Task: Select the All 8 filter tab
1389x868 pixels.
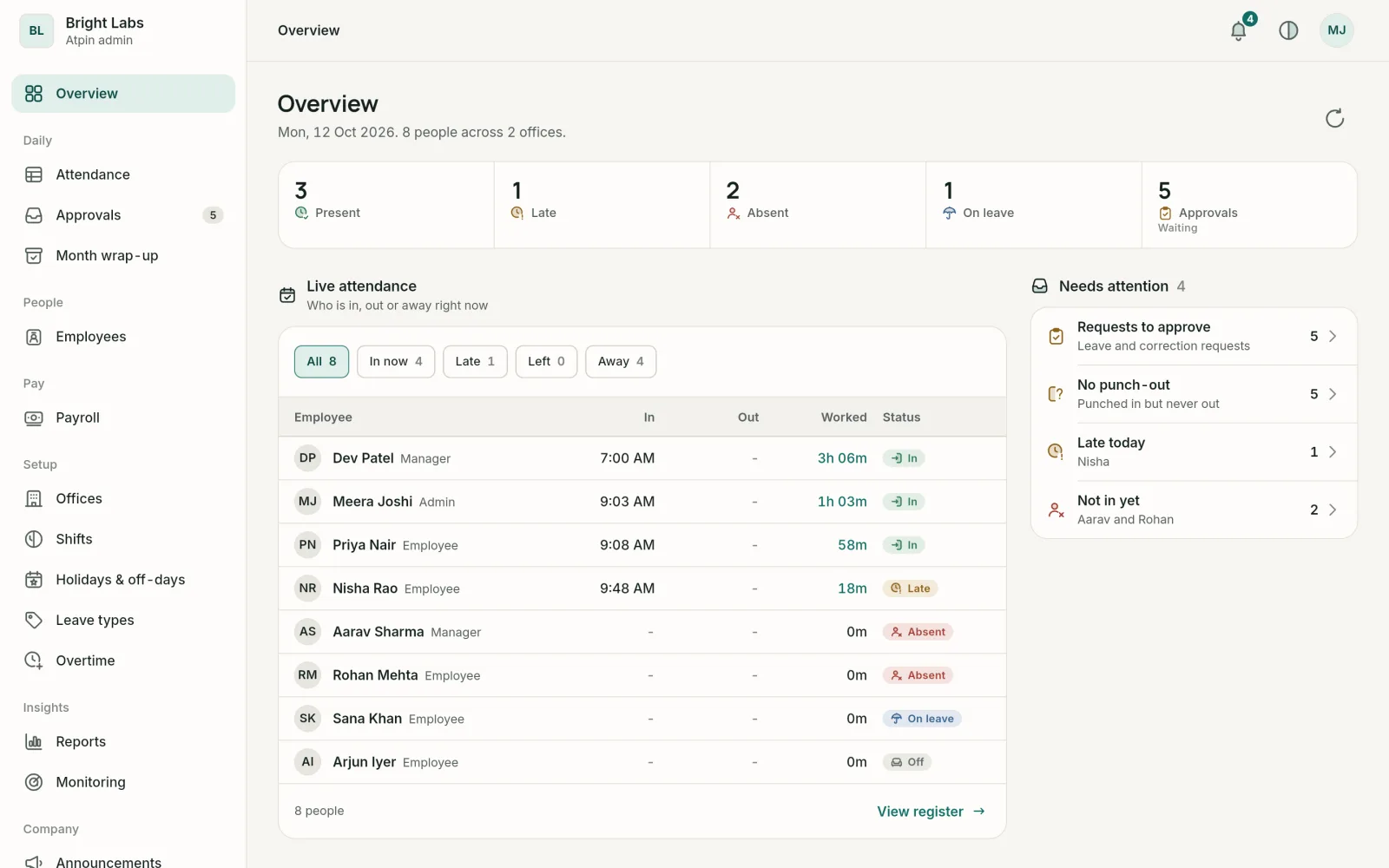Action: pos(321,361)
